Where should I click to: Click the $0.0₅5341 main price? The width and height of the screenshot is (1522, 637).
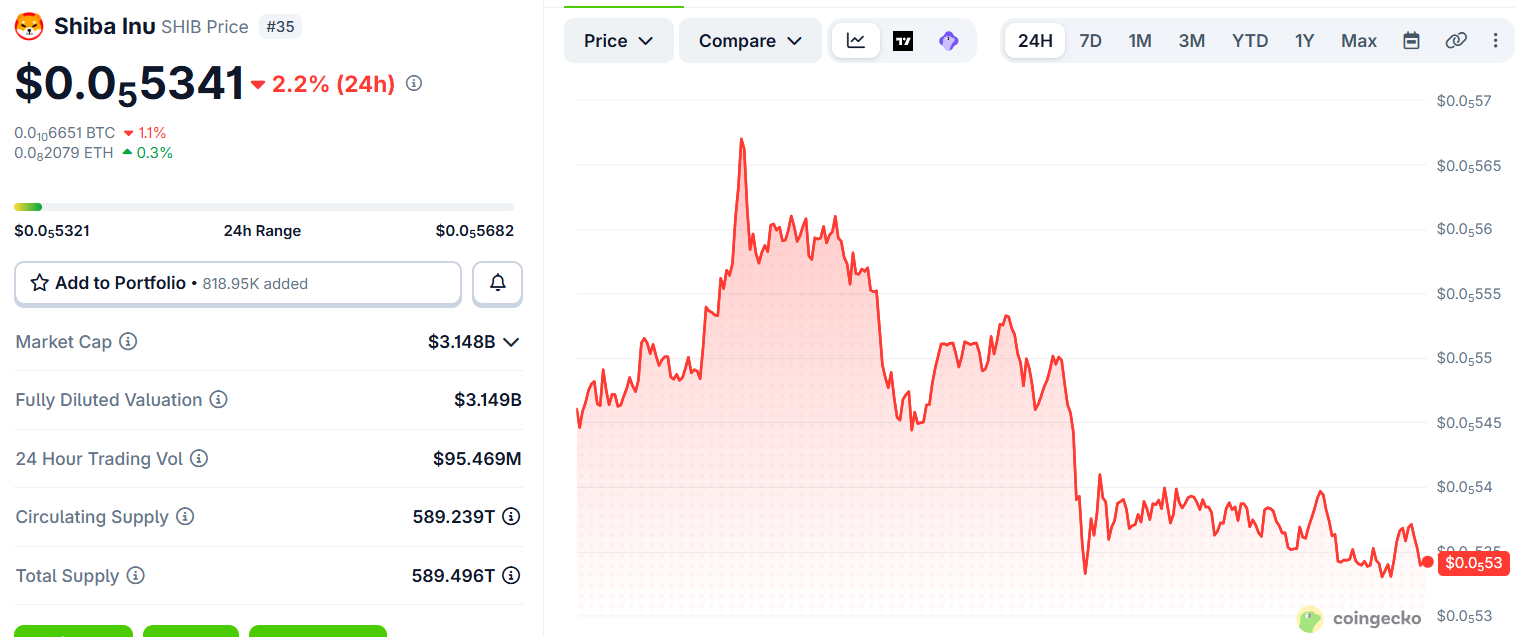129,84
